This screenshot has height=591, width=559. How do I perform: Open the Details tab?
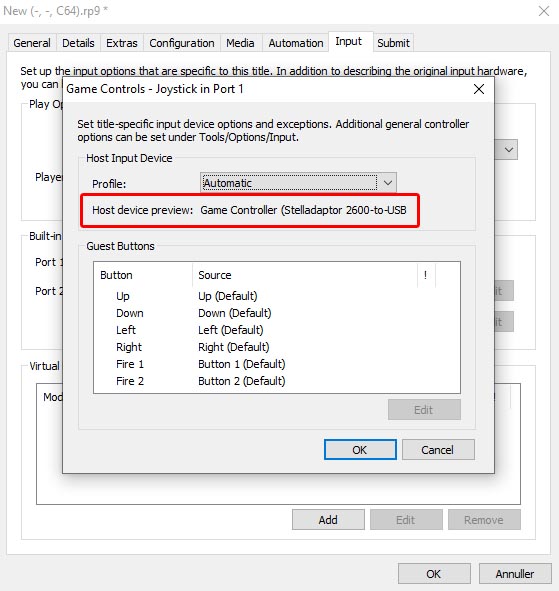coord(78,43)
